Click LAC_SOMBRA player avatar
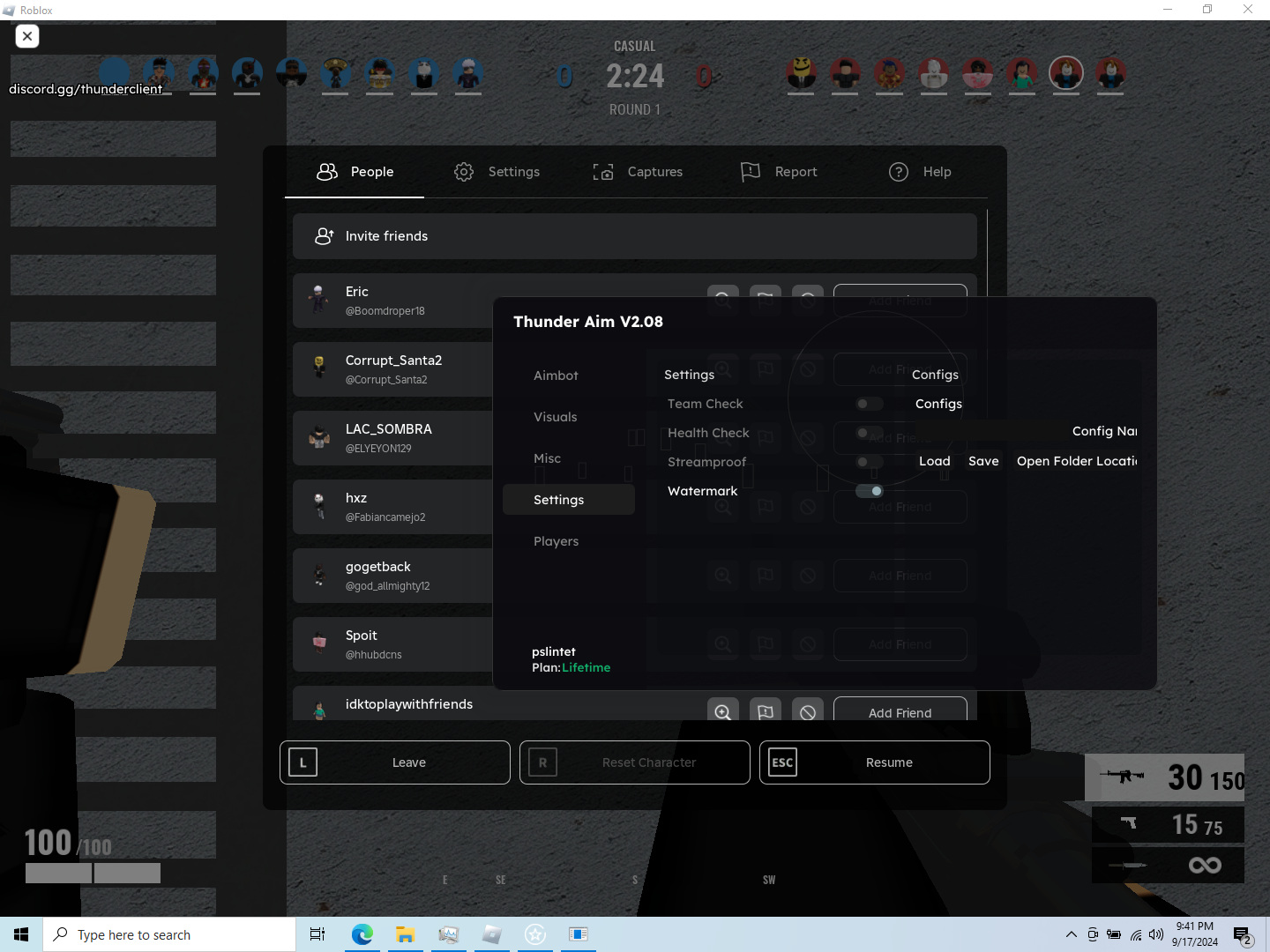1270x952 pixels. click(319, 438)
